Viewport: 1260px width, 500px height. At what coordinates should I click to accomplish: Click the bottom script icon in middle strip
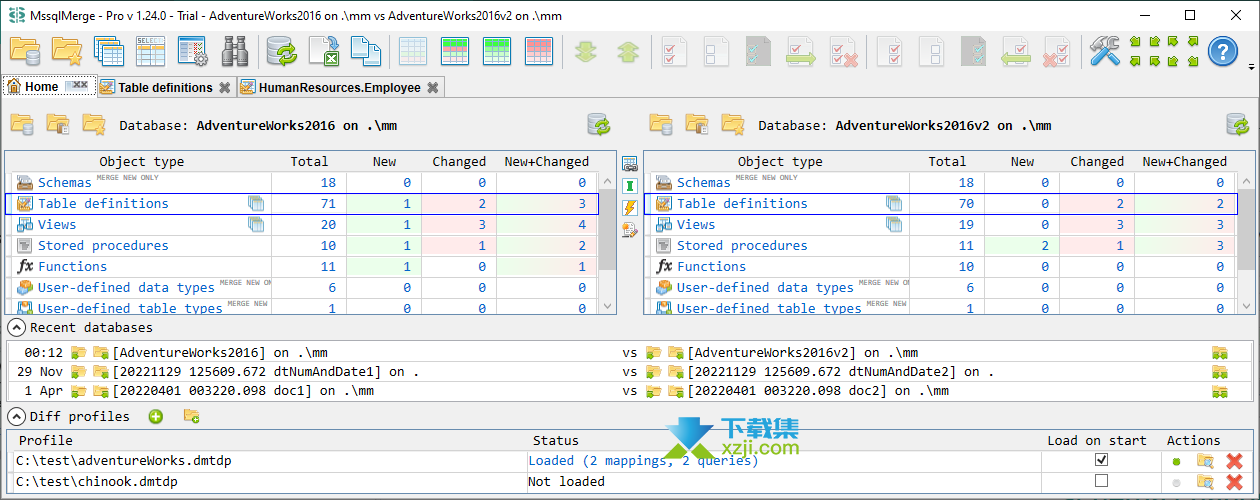click(x=629, y=230)
